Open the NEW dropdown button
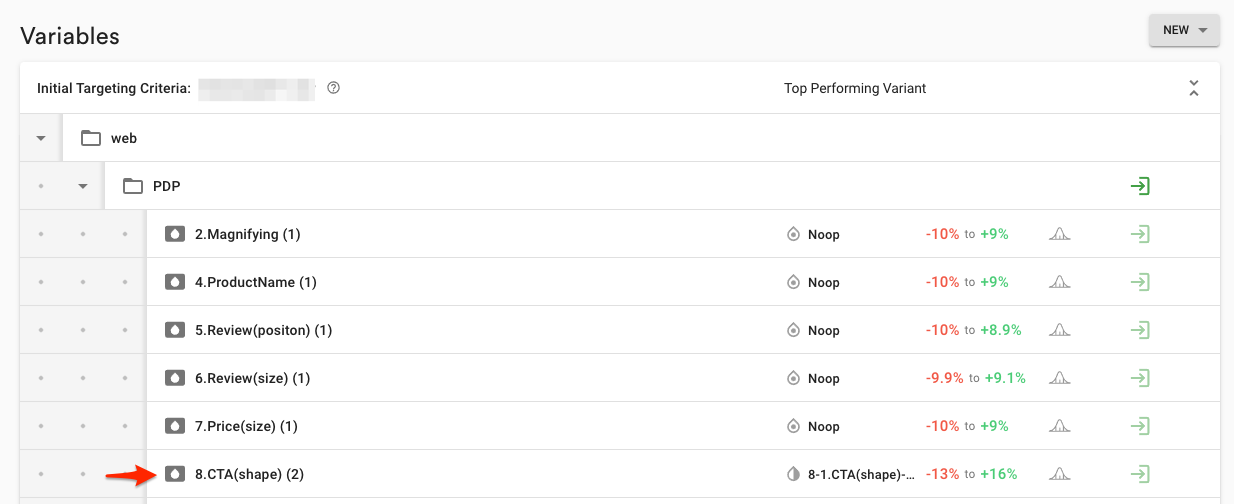 click(x=1184, y=30)
